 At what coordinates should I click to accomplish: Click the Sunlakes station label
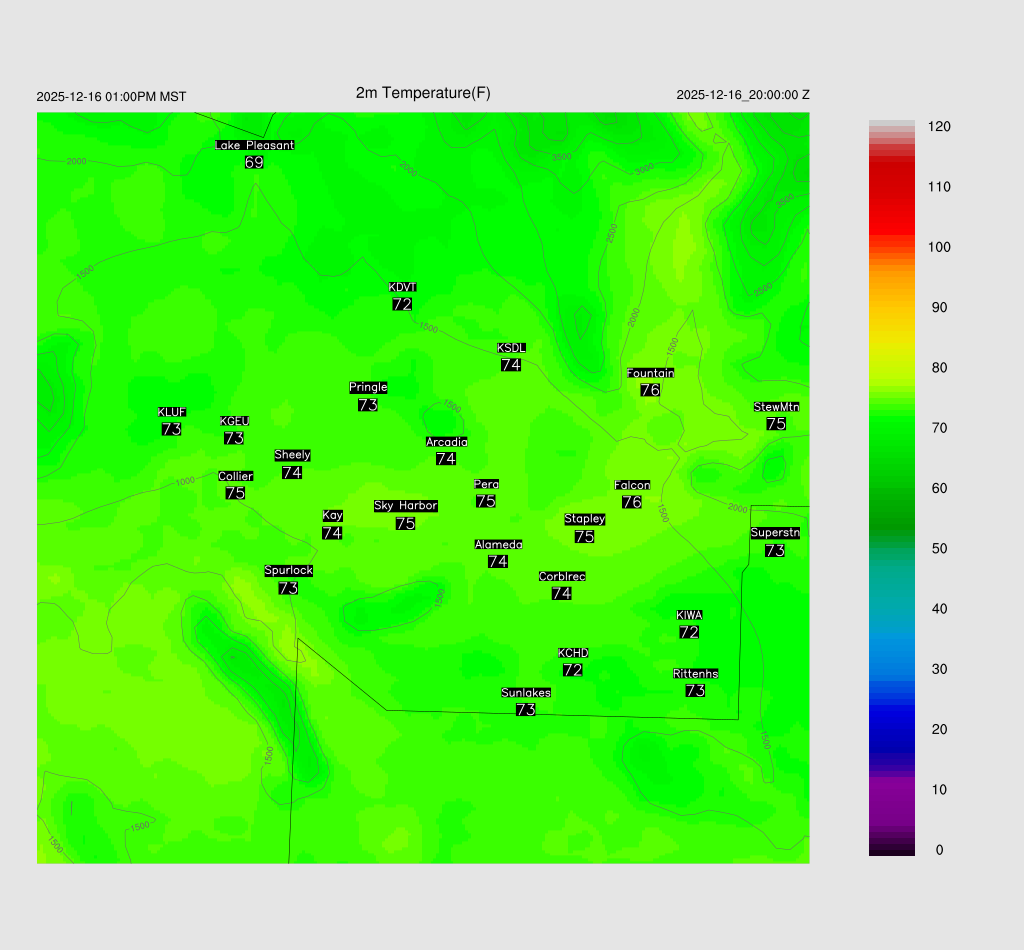(x=526, y=693)
